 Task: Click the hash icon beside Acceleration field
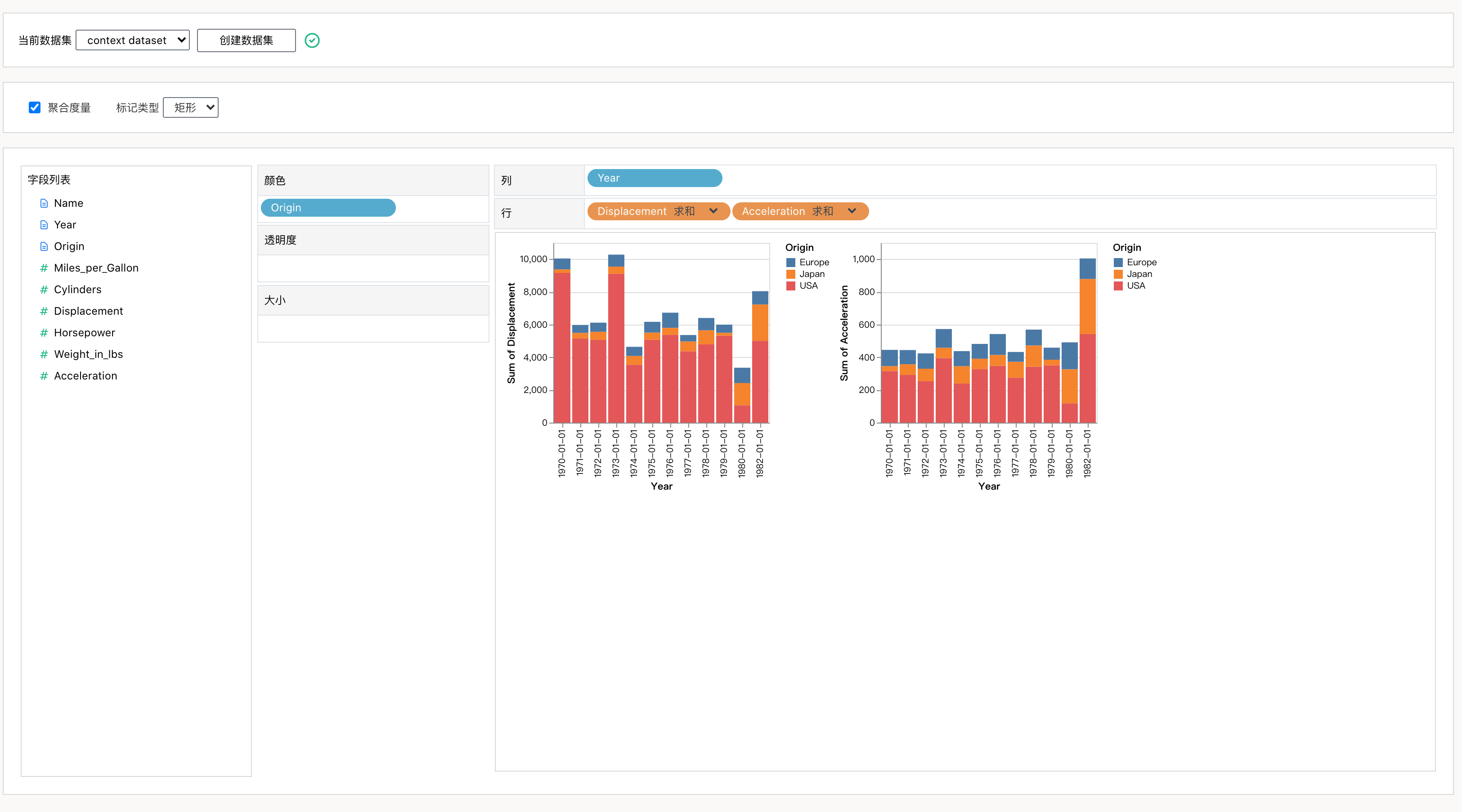pos(44,375)
